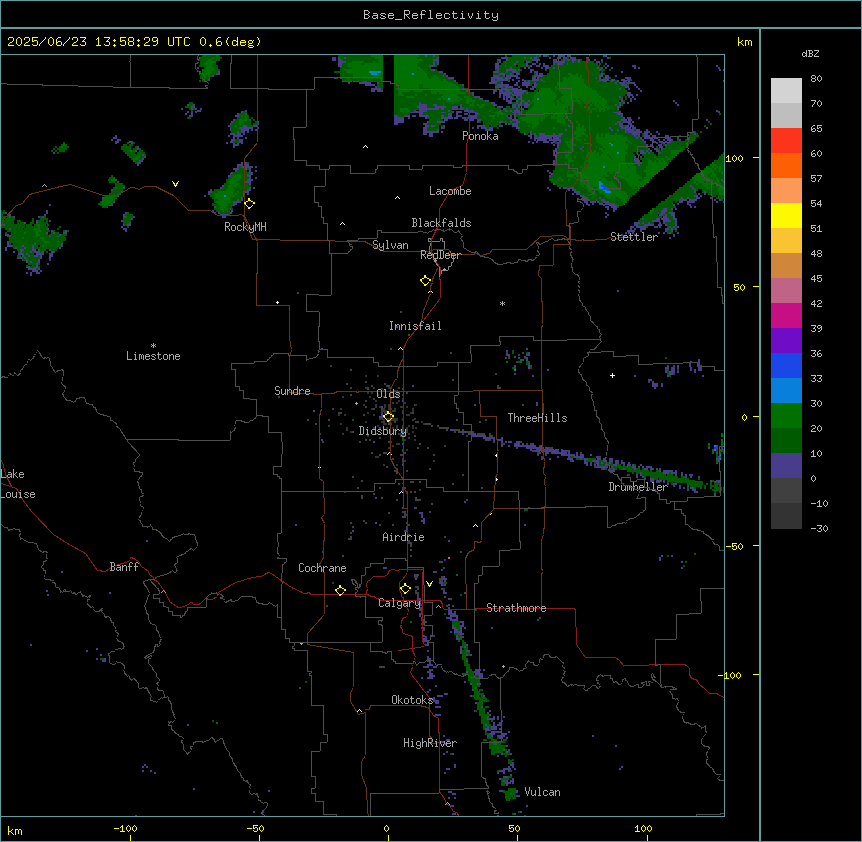Click the Olds label
Viewport: 862px width, 842px height.
pyautogui.click(x=388, y=394)
